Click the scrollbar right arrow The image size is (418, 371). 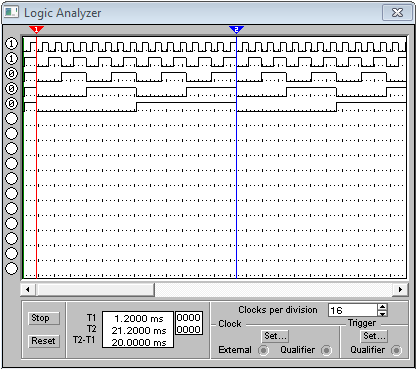(x=400, y=289)
